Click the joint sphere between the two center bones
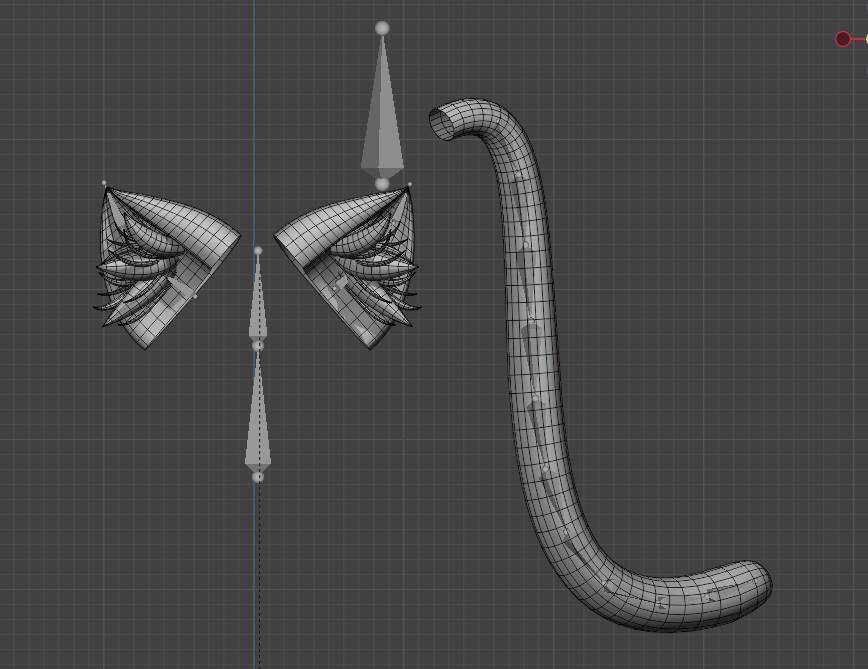The height and width of the screenshot is (669, 868). tap(258, 346)
